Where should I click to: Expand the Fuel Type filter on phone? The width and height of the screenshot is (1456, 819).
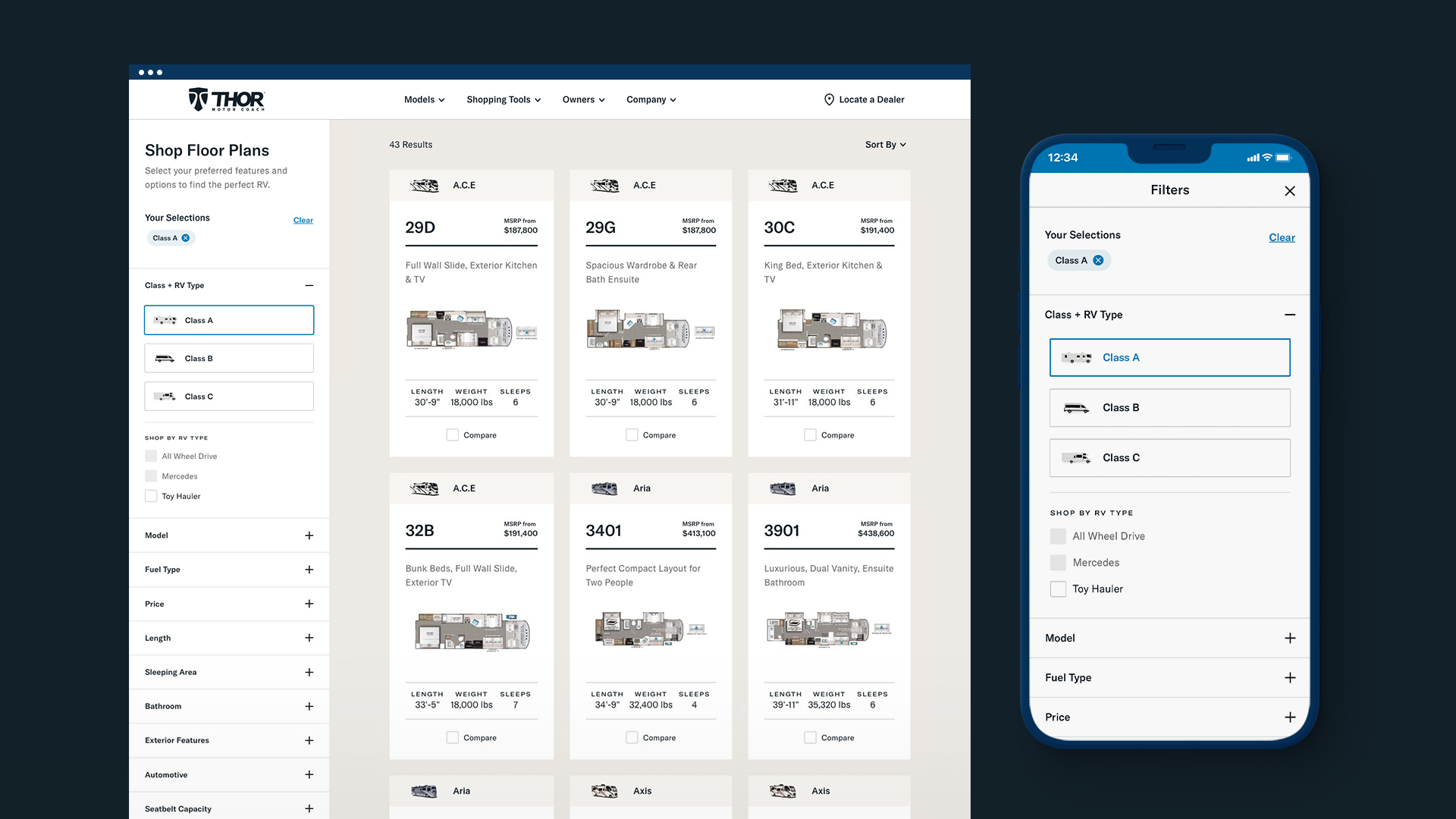tap(1290, 678)
